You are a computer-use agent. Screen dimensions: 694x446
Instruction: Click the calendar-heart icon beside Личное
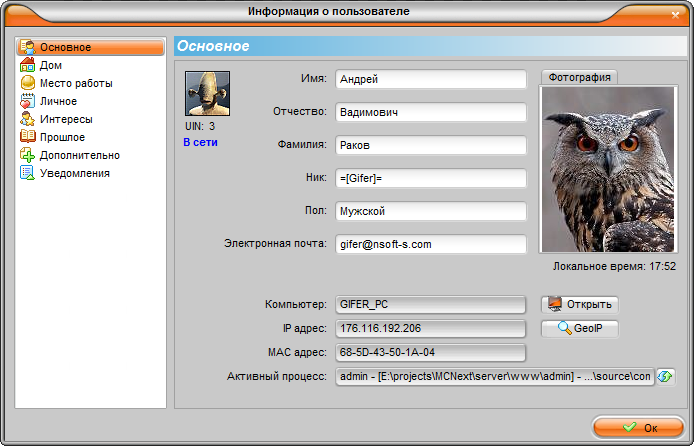coord(27,101)
